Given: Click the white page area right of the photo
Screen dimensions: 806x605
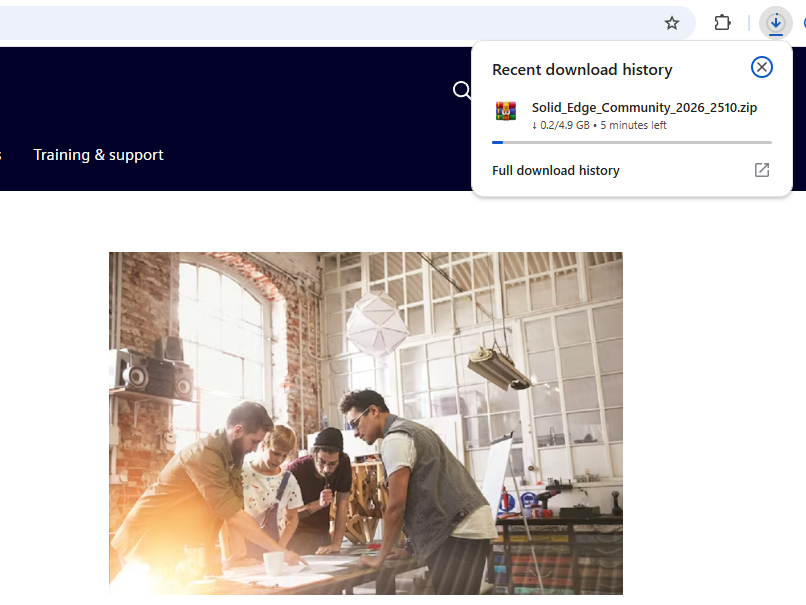Looking at the screenshot, I should 710,400.
